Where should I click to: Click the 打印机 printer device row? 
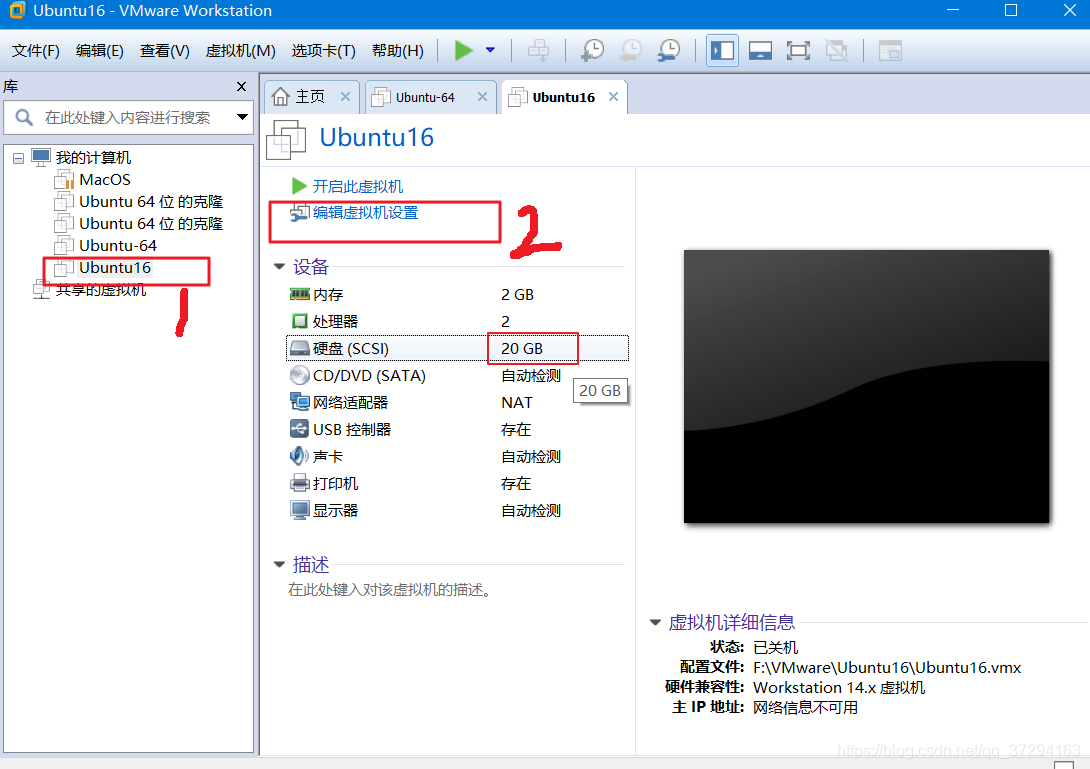[x=457, y=484]
